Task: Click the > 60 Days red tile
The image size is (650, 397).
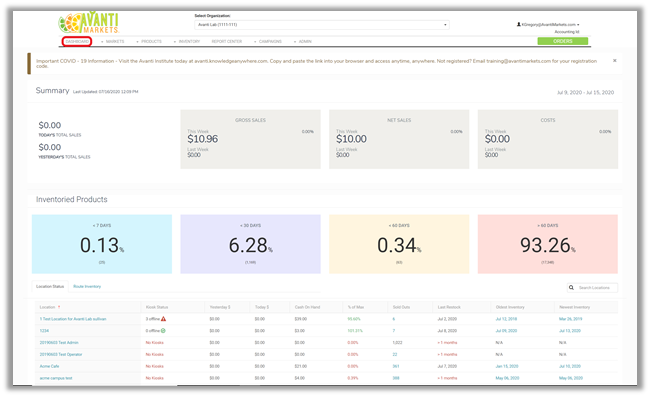Action: click(x=548, y=244)
